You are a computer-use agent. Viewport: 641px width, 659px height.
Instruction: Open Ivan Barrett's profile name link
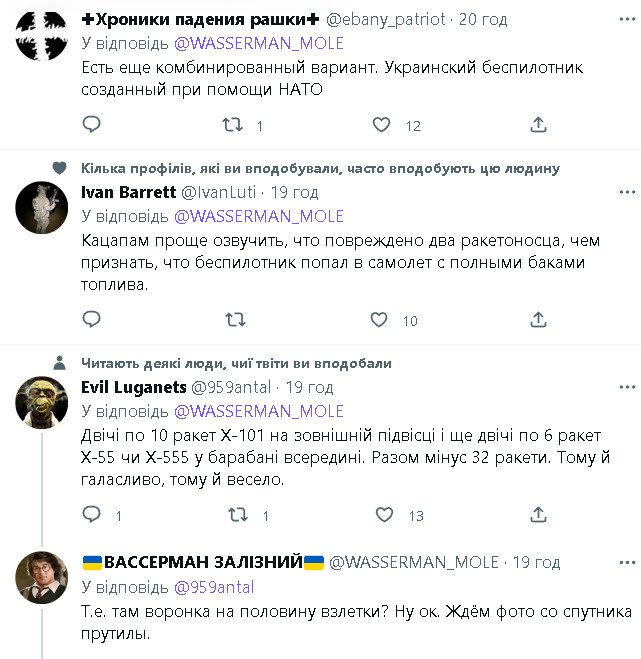pos(127,192)
